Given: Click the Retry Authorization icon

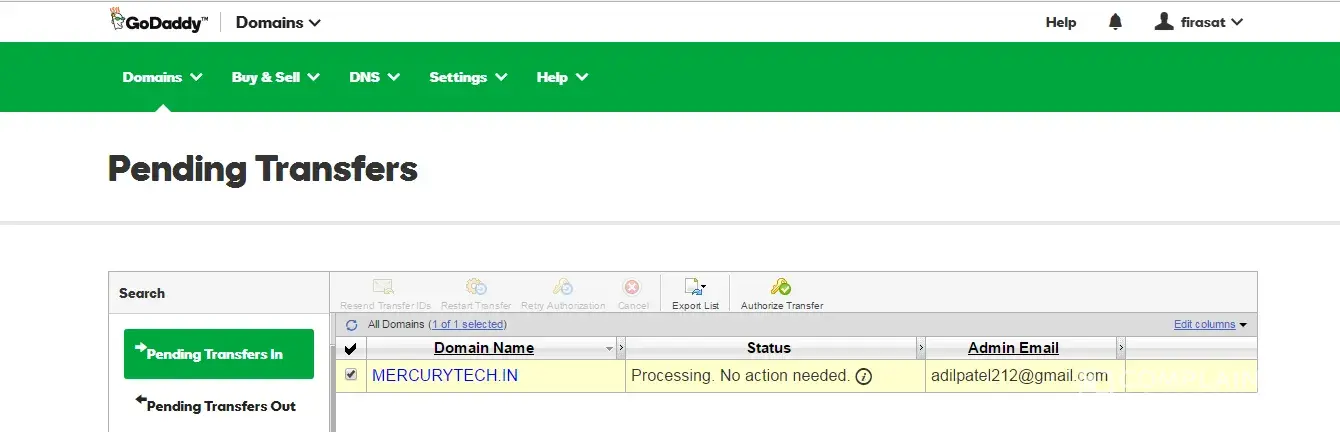Looking at the screenshot, I should (x=563, y=288).
